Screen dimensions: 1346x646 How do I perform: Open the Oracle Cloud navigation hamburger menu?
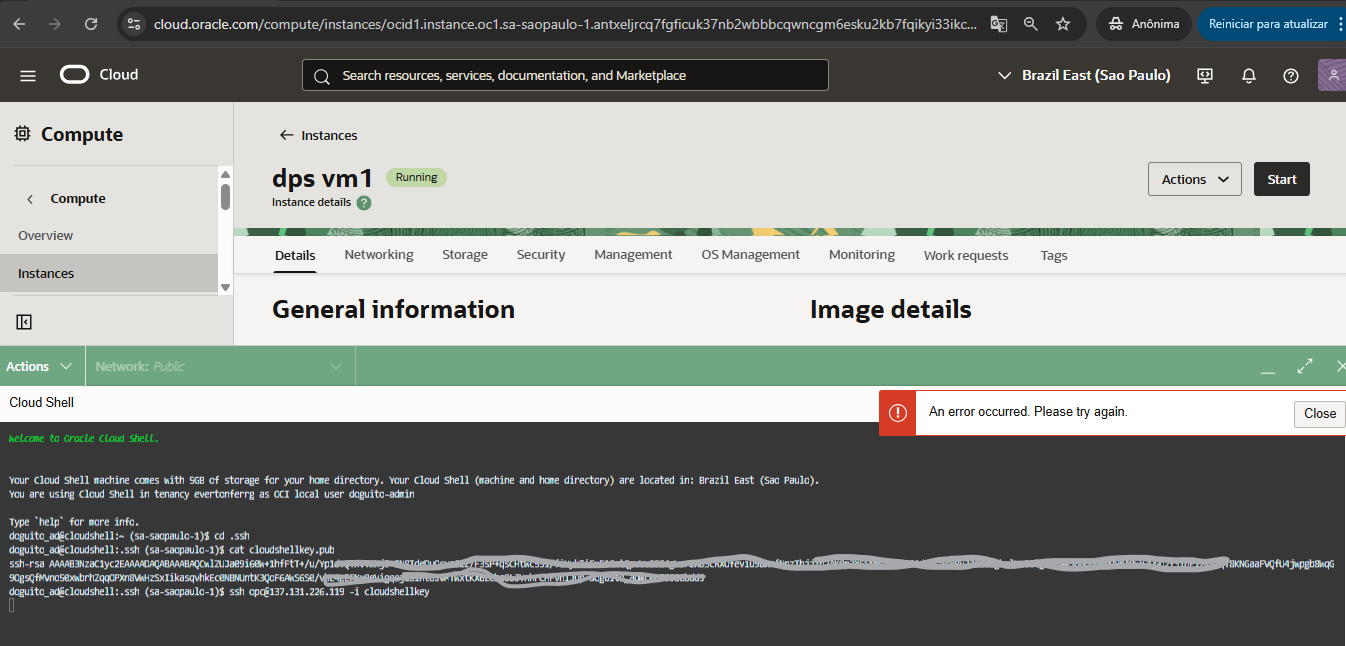click(x=28, y=75)
